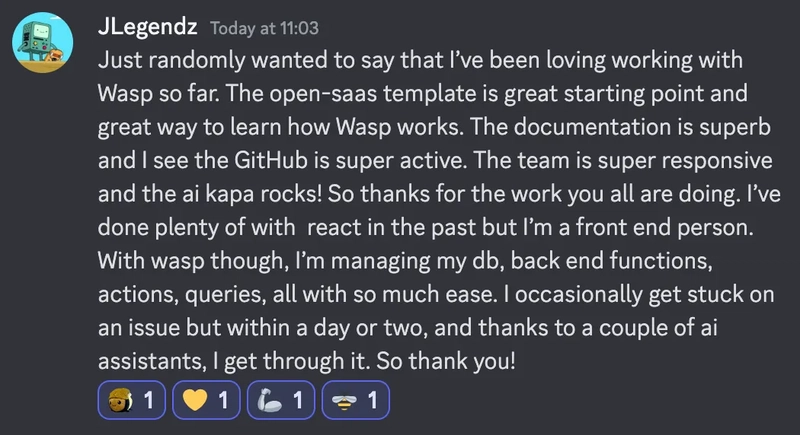
Task: Click JLegendz's BMO avatar picture
Action: pyautogui.click(x=42, y=43)
